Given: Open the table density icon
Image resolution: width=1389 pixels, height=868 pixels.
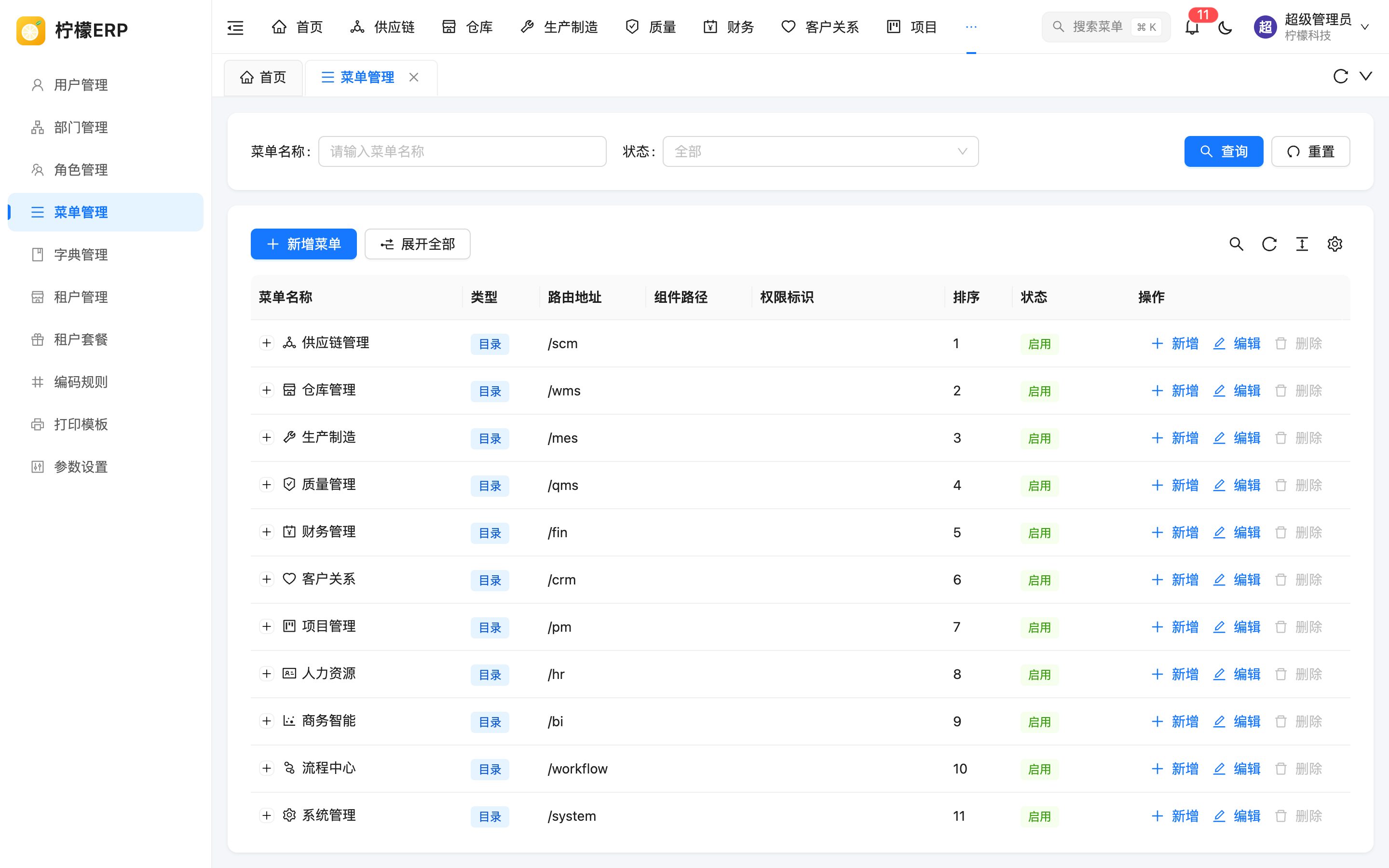Looking at the screenshot, I should [1302, 244].
